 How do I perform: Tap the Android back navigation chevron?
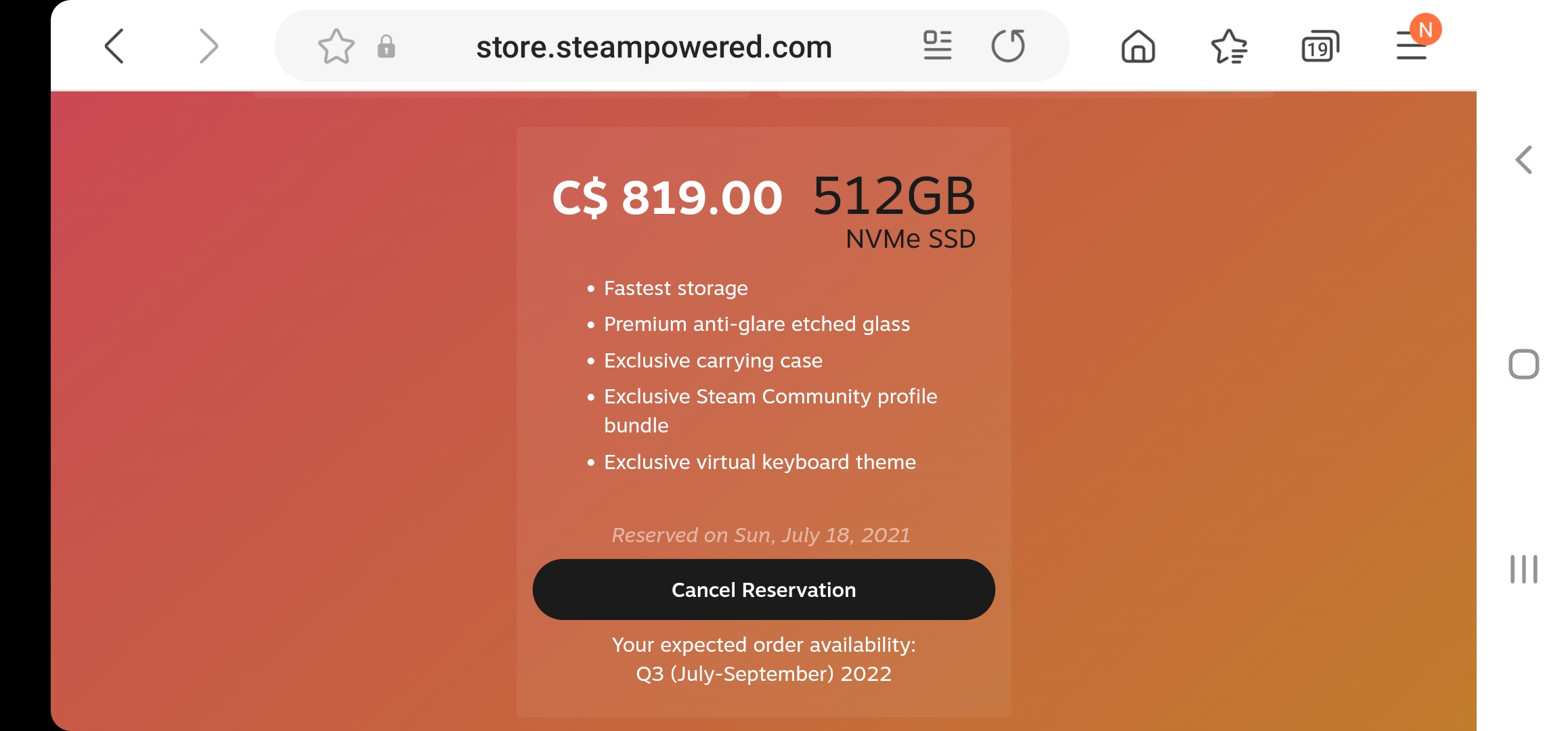[1523, 160]
